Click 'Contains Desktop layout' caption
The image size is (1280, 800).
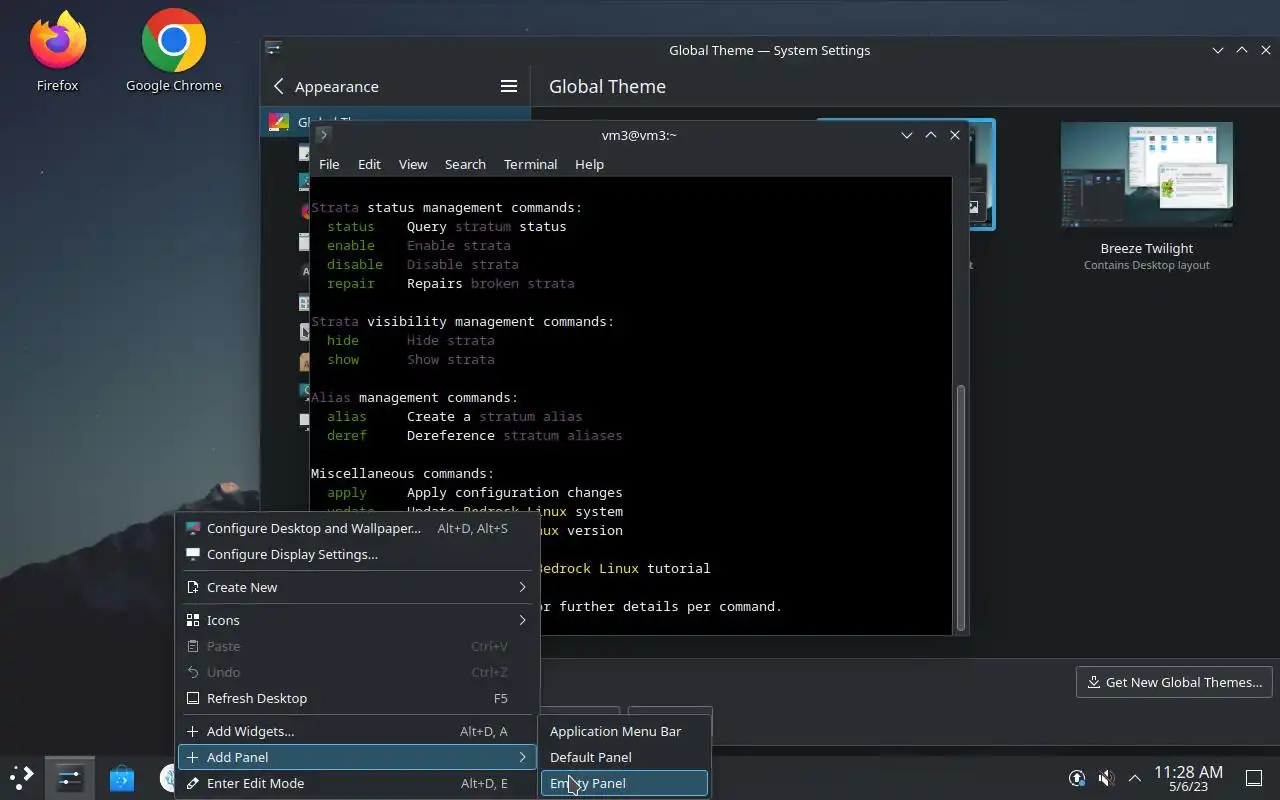point(1147,265)
